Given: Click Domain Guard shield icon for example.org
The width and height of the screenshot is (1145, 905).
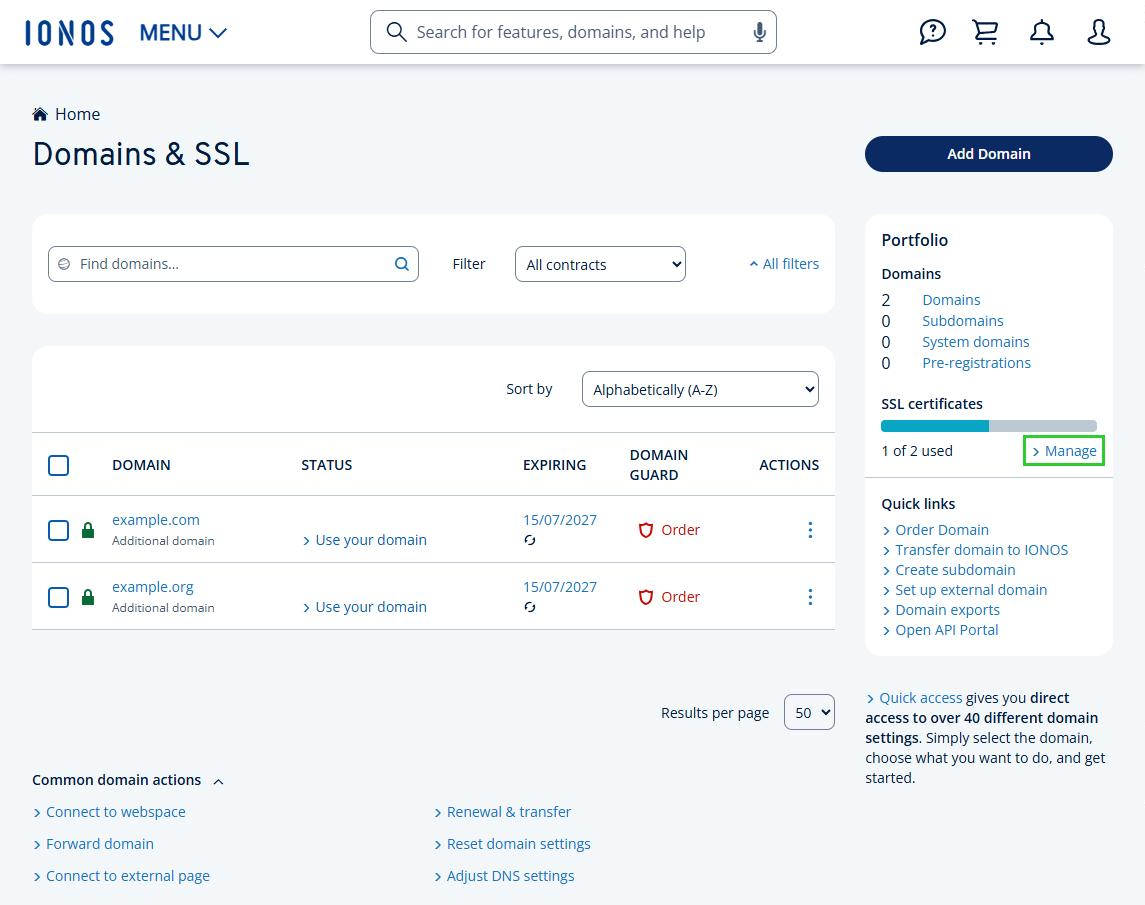Looking at the screenshot, I should click(x=646, y=597).
